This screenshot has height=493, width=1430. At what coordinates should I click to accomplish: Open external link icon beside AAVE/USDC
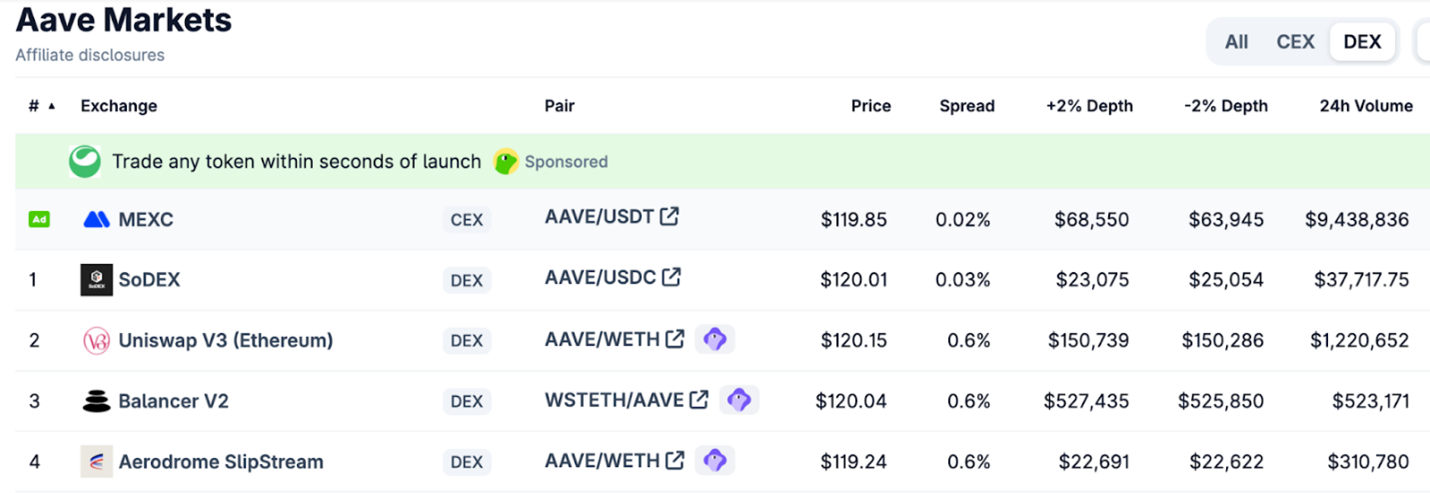671,277
